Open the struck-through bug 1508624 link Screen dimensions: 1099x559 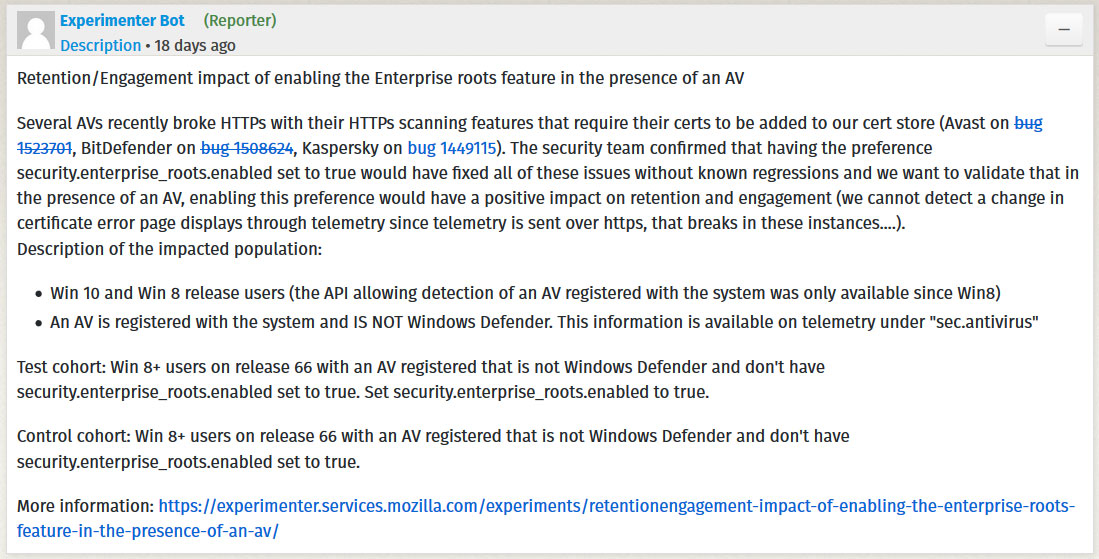pos(247,148)
